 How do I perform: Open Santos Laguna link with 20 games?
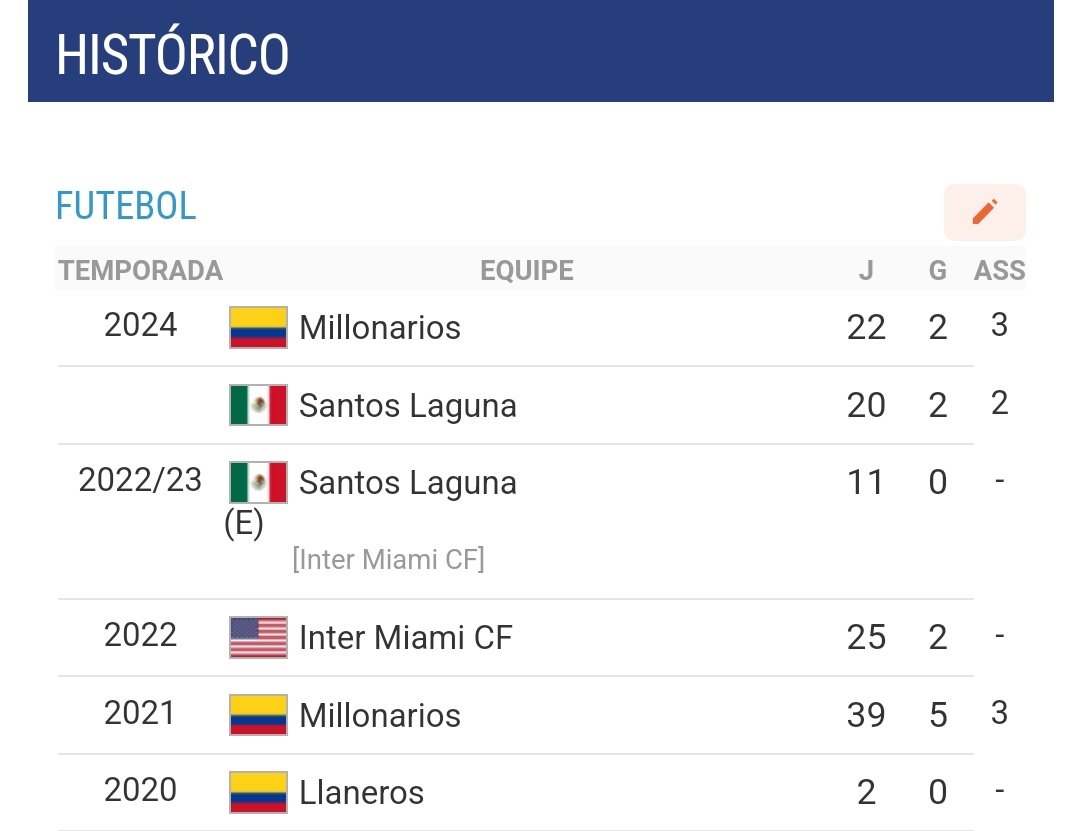click(x=408, y=405)
